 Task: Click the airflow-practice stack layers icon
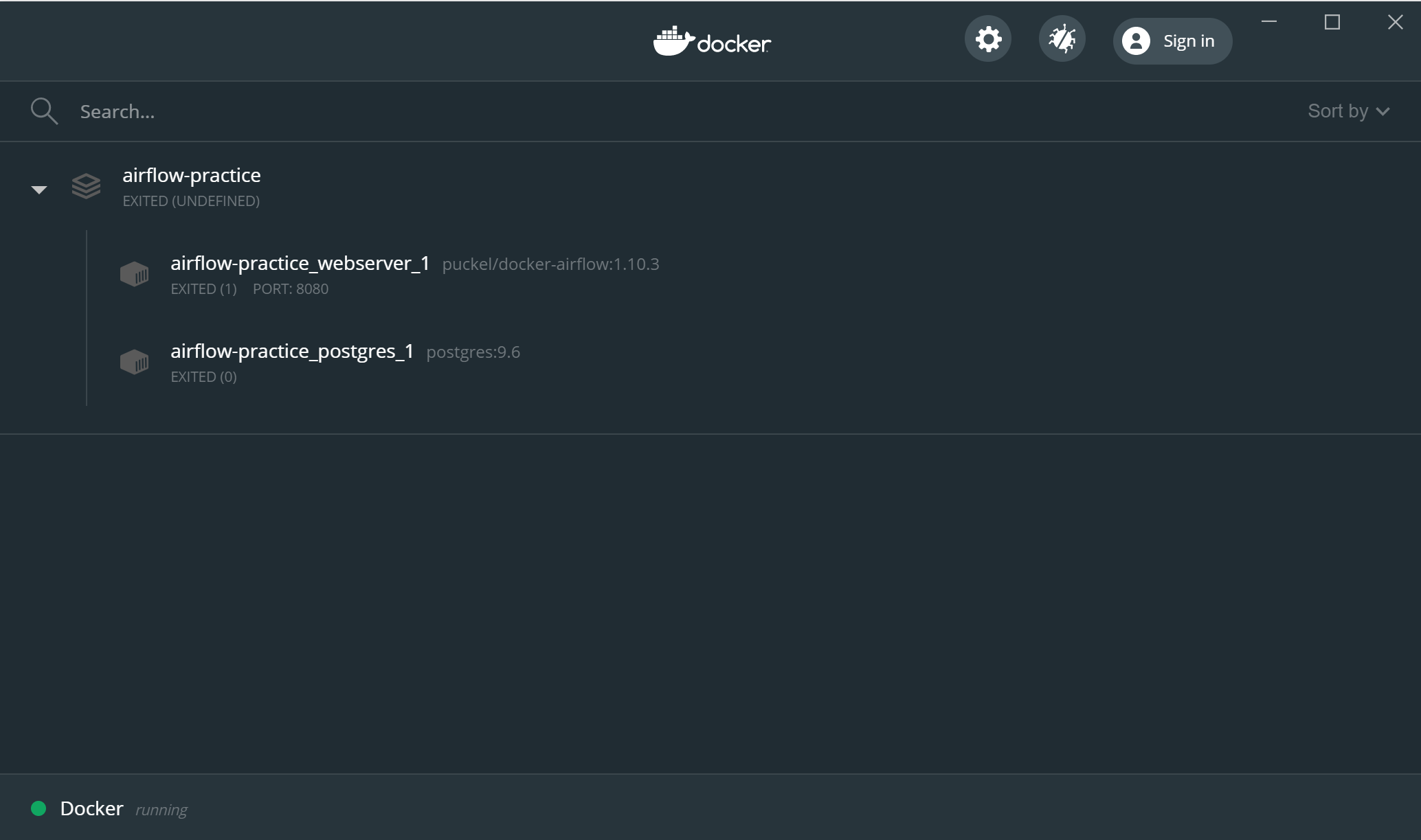tap(86, 186)
